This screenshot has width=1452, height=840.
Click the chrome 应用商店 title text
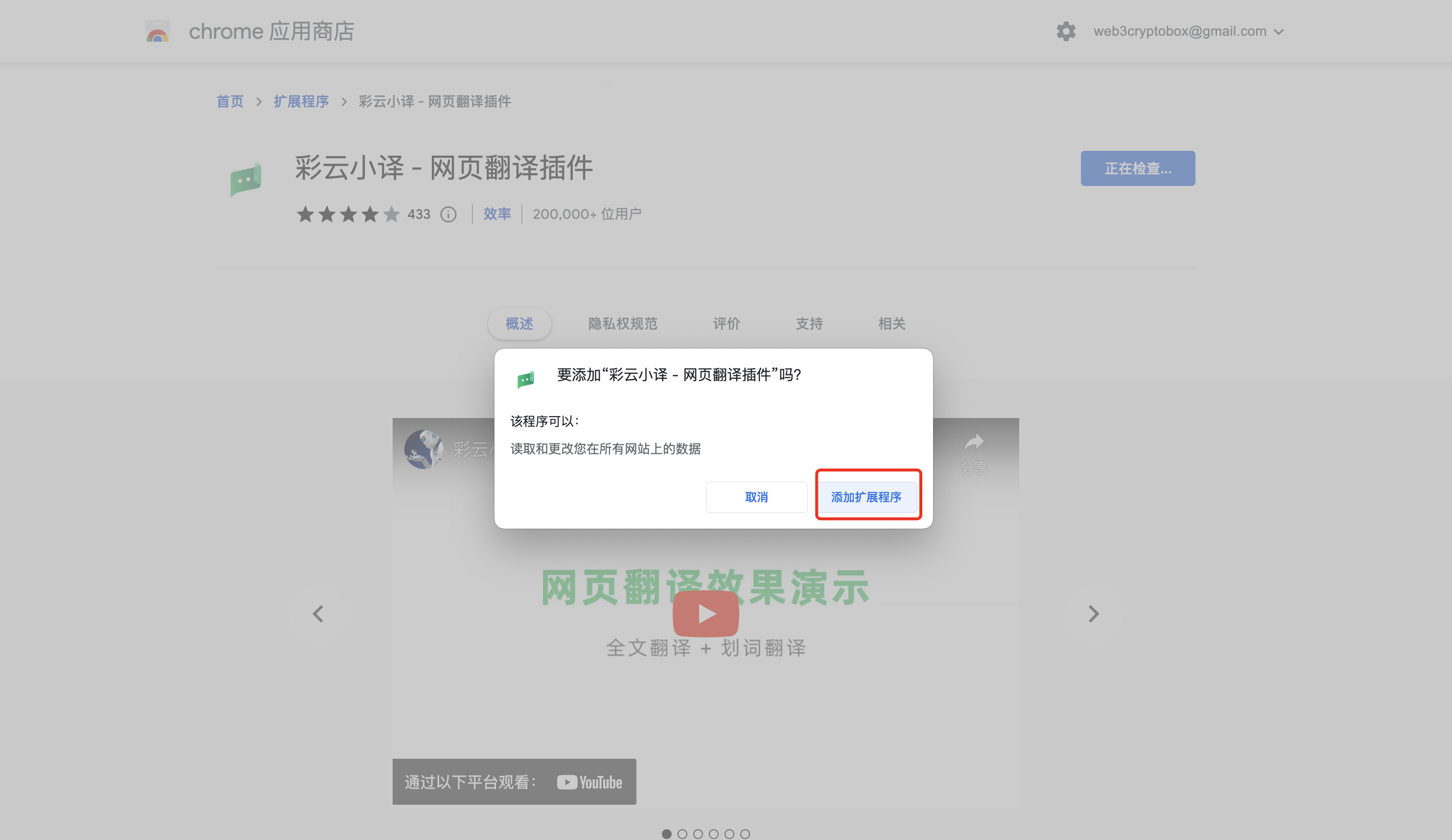(271, 31)
